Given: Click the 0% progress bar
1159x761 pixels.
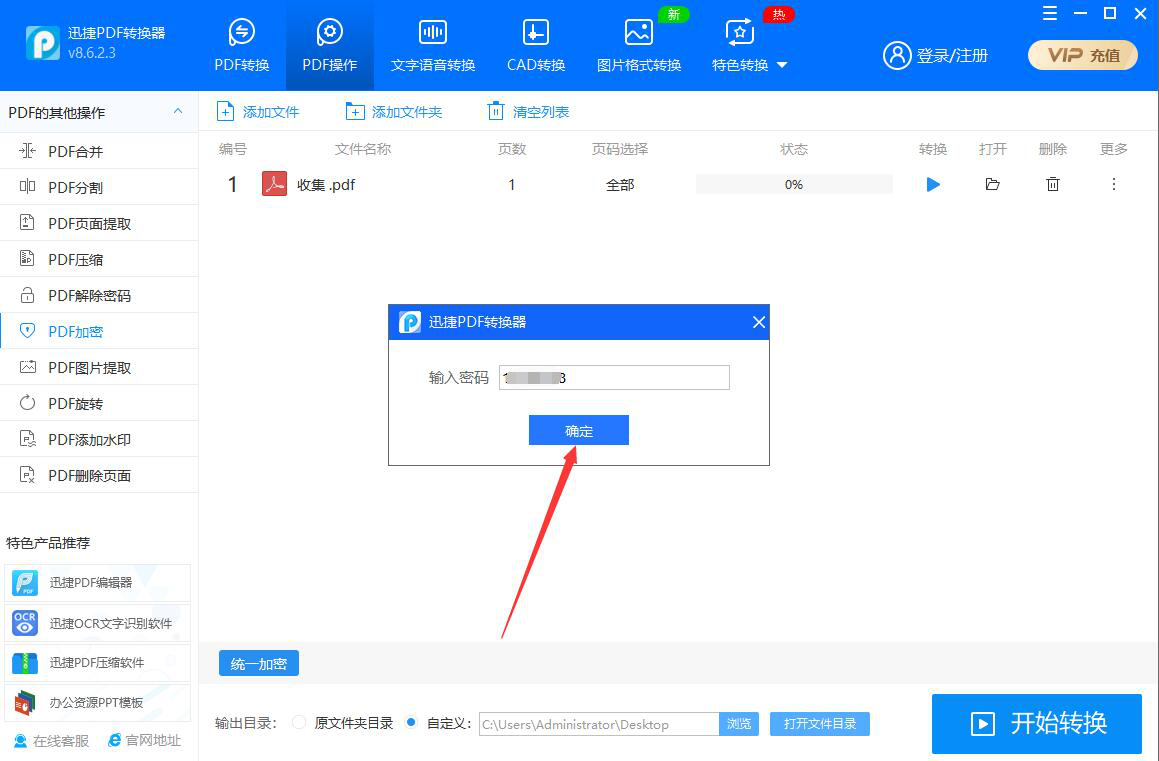Looking at the screenshot, I should click(794, 184).
